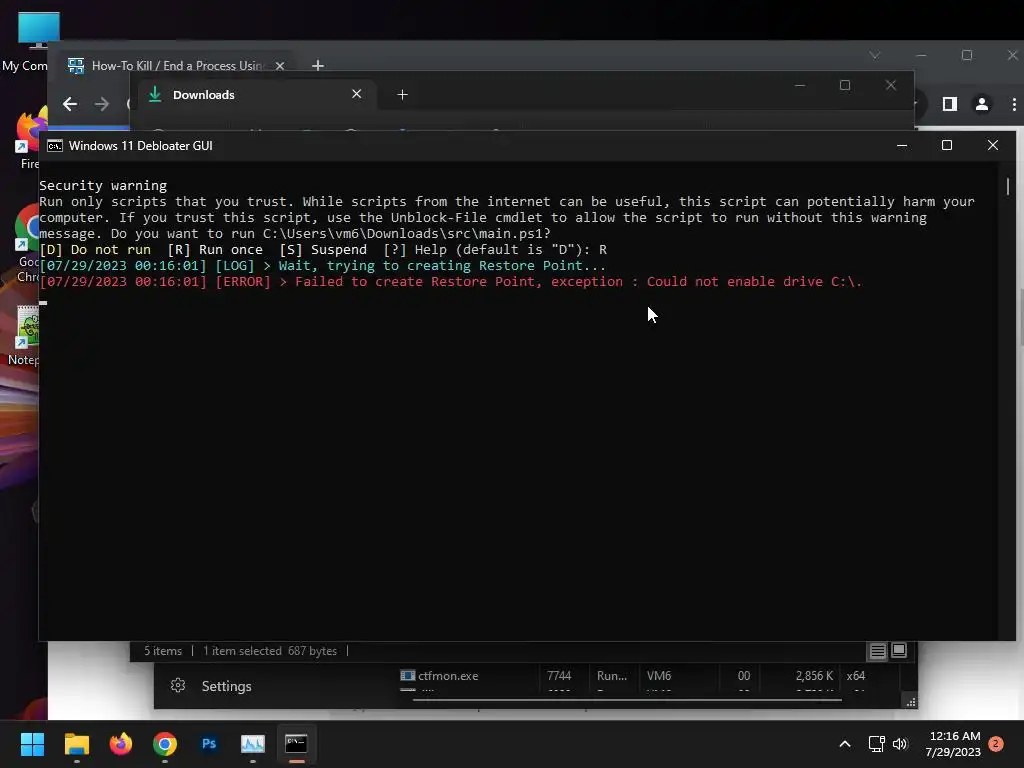Close the Downloads tab
Image resolution: width=1024 pixels, height=768 pixels.
(357, 94)
